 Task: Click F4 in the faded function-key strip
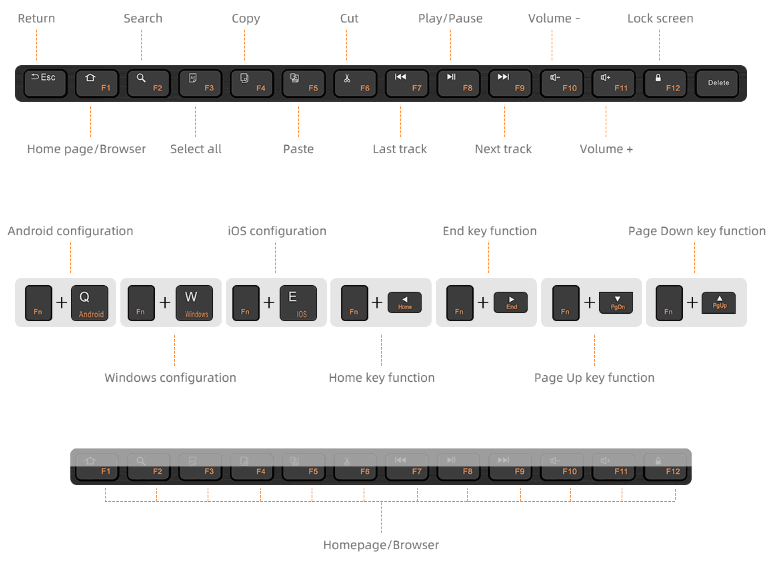point(252,467)
